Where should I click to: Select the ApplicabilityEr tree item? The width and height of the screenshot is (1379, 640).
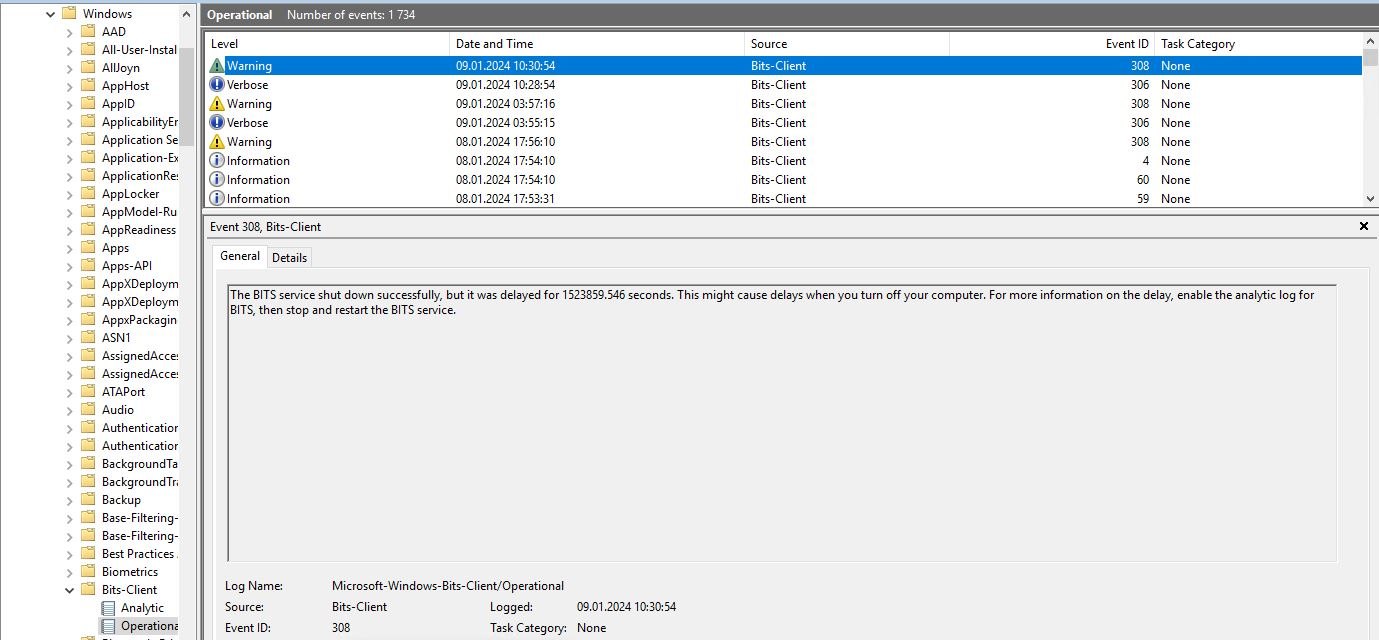[x=139, y=122]
